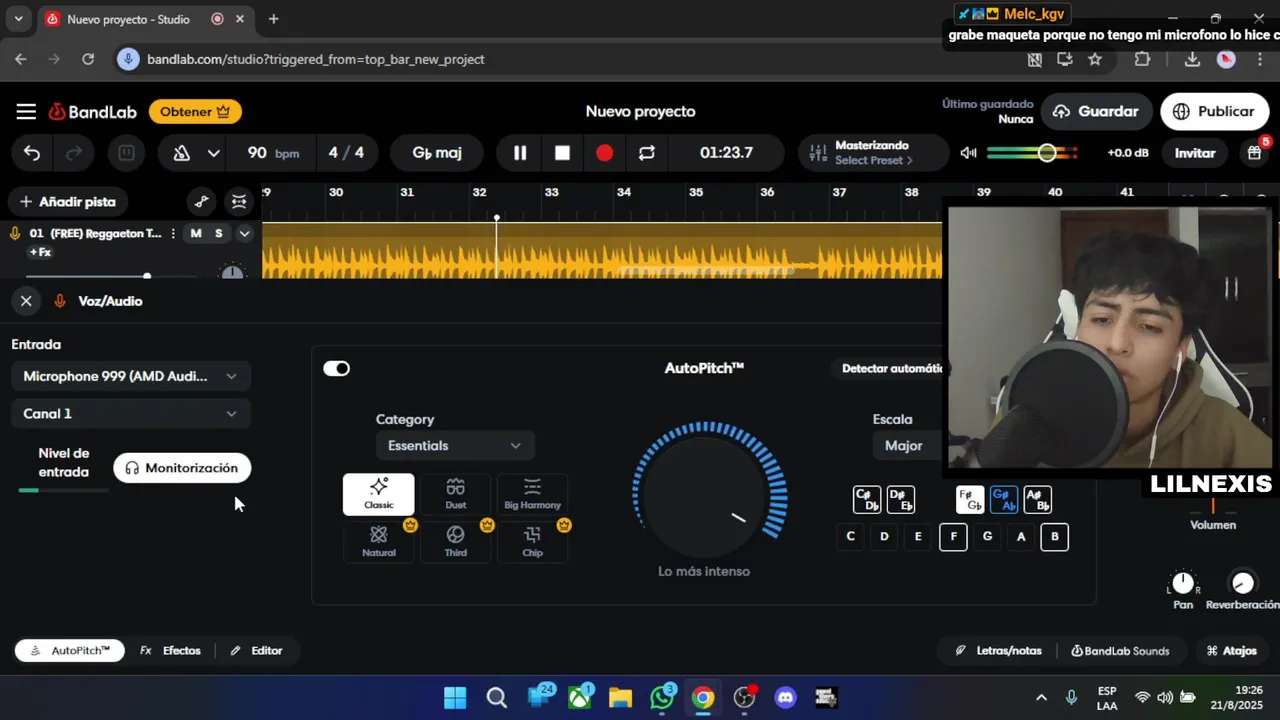The height and width of the screenshot is (720, 1280).
Task: Open the Major scale dropdown
Action: coord(907,445)
